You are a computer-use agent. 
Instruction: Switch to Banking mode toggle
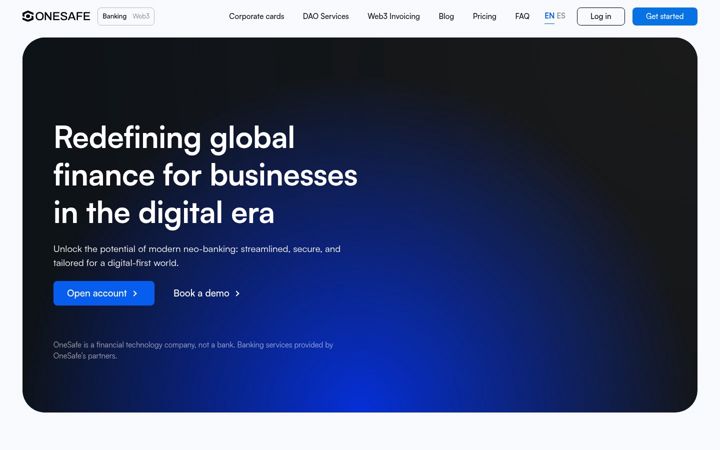(114, 16)
